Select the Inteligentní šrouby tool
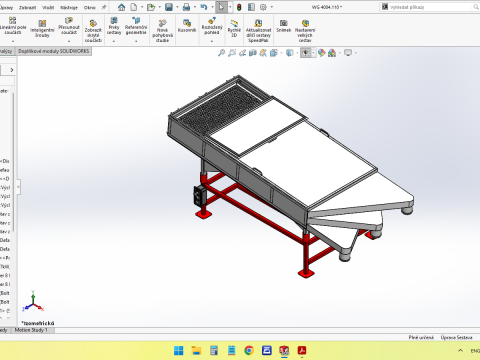The image size is (480, 360). tap(42, 28)
